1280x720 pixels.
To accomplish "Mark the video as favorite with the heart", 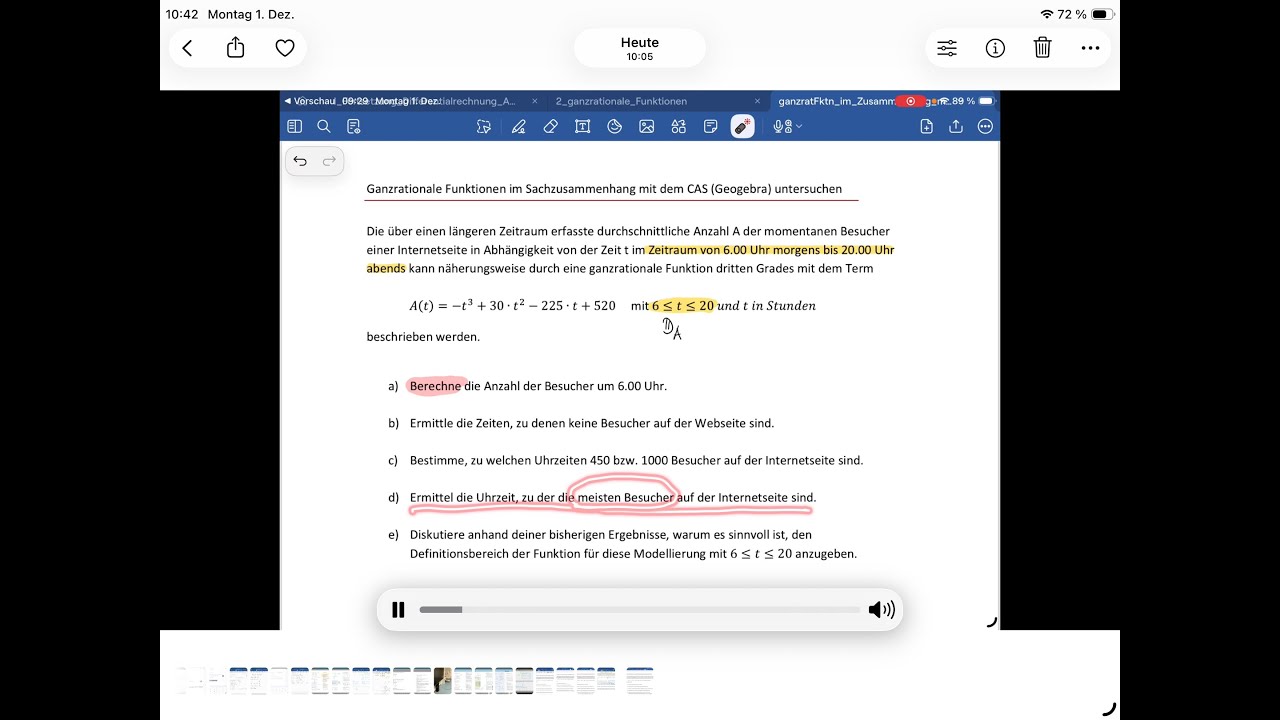I will coord(285,48).
